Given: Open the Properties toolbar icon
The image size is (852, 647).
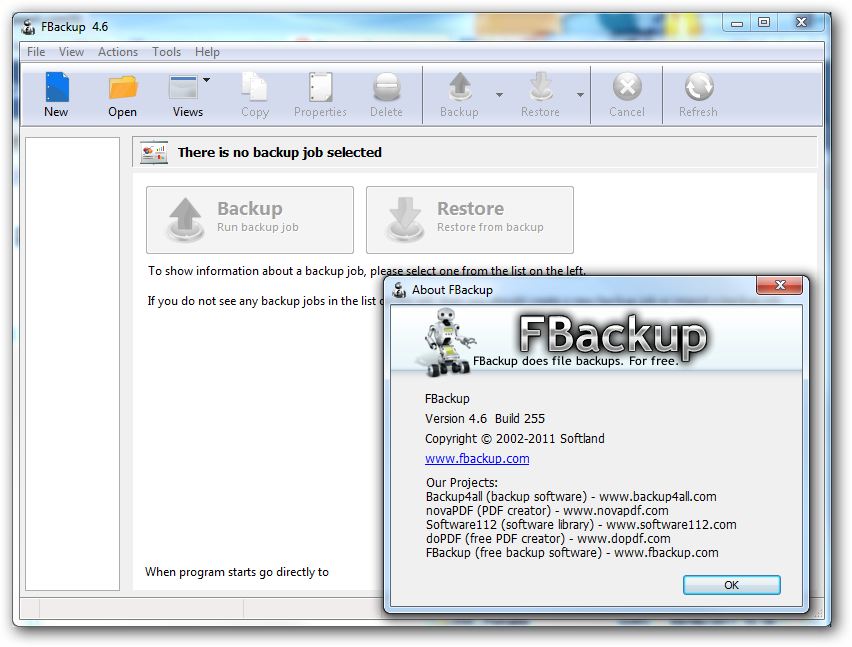Looking at the screenshot, I should tap(320, 87).
